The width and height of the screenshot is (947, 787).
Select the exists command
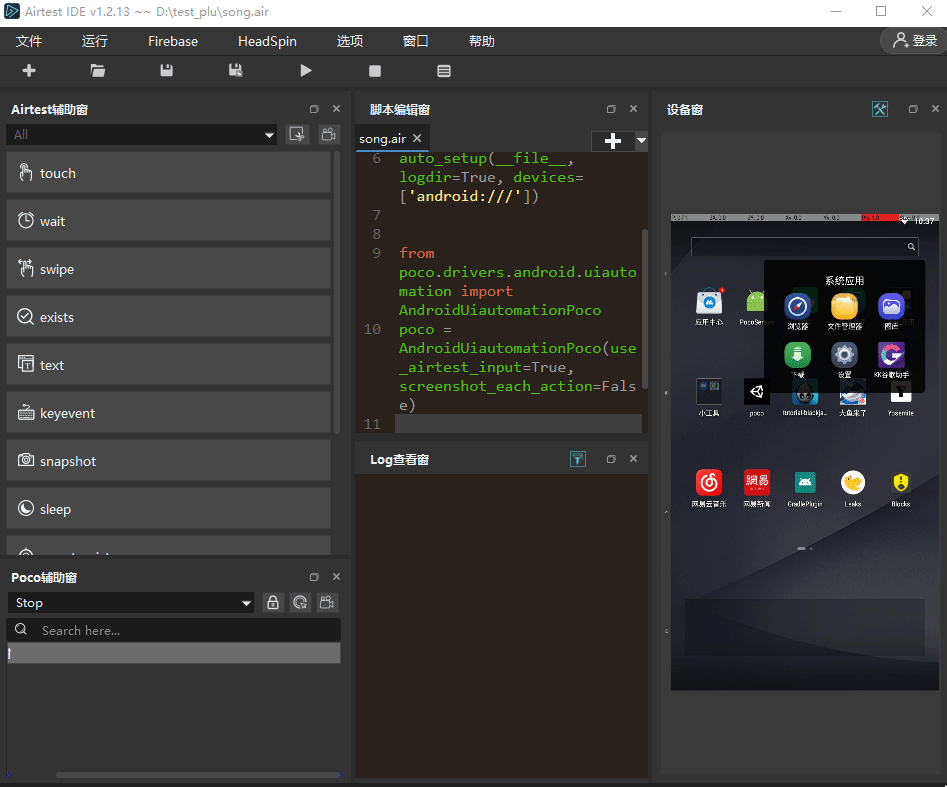(x=169, y=317)
